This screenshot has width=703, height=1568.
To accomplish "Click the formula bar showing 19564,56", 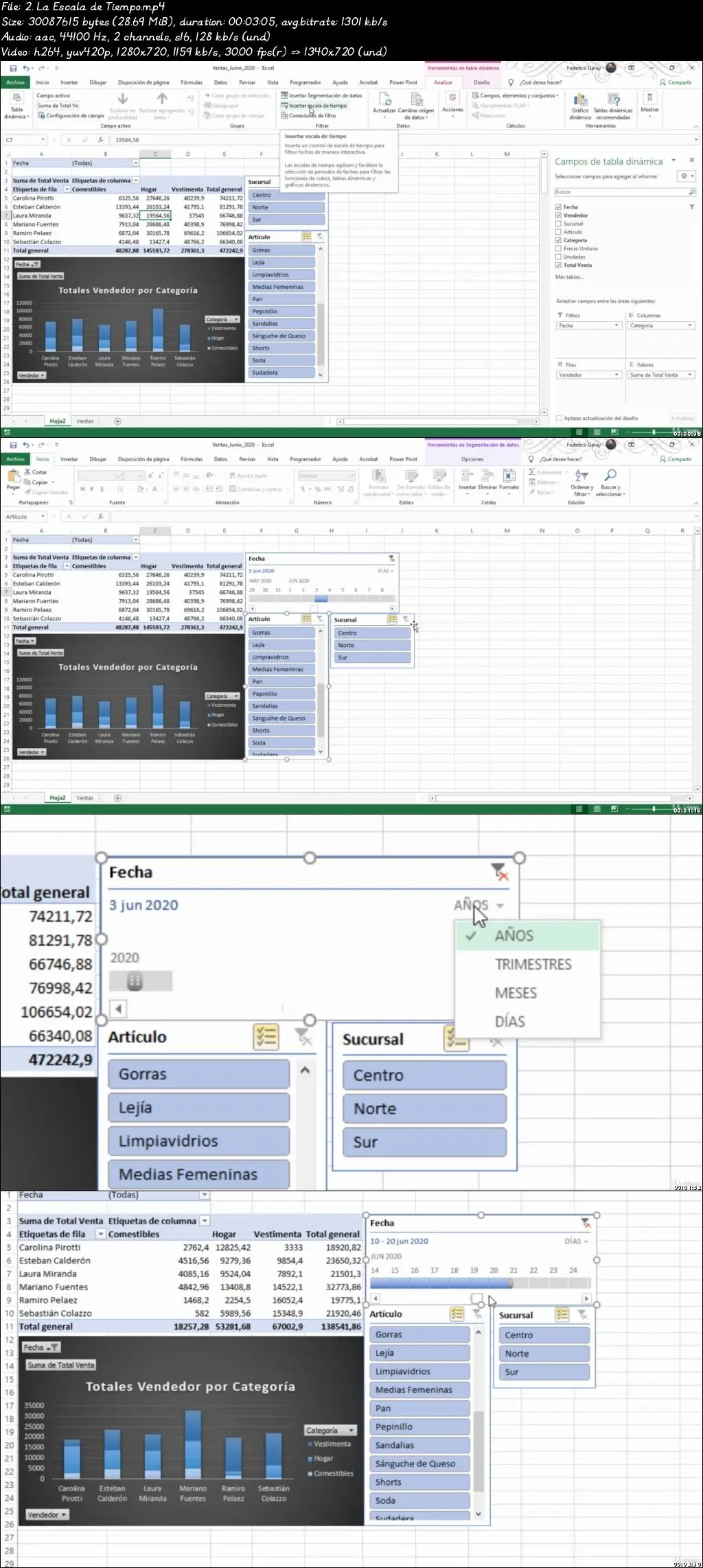I will [403, 139].
